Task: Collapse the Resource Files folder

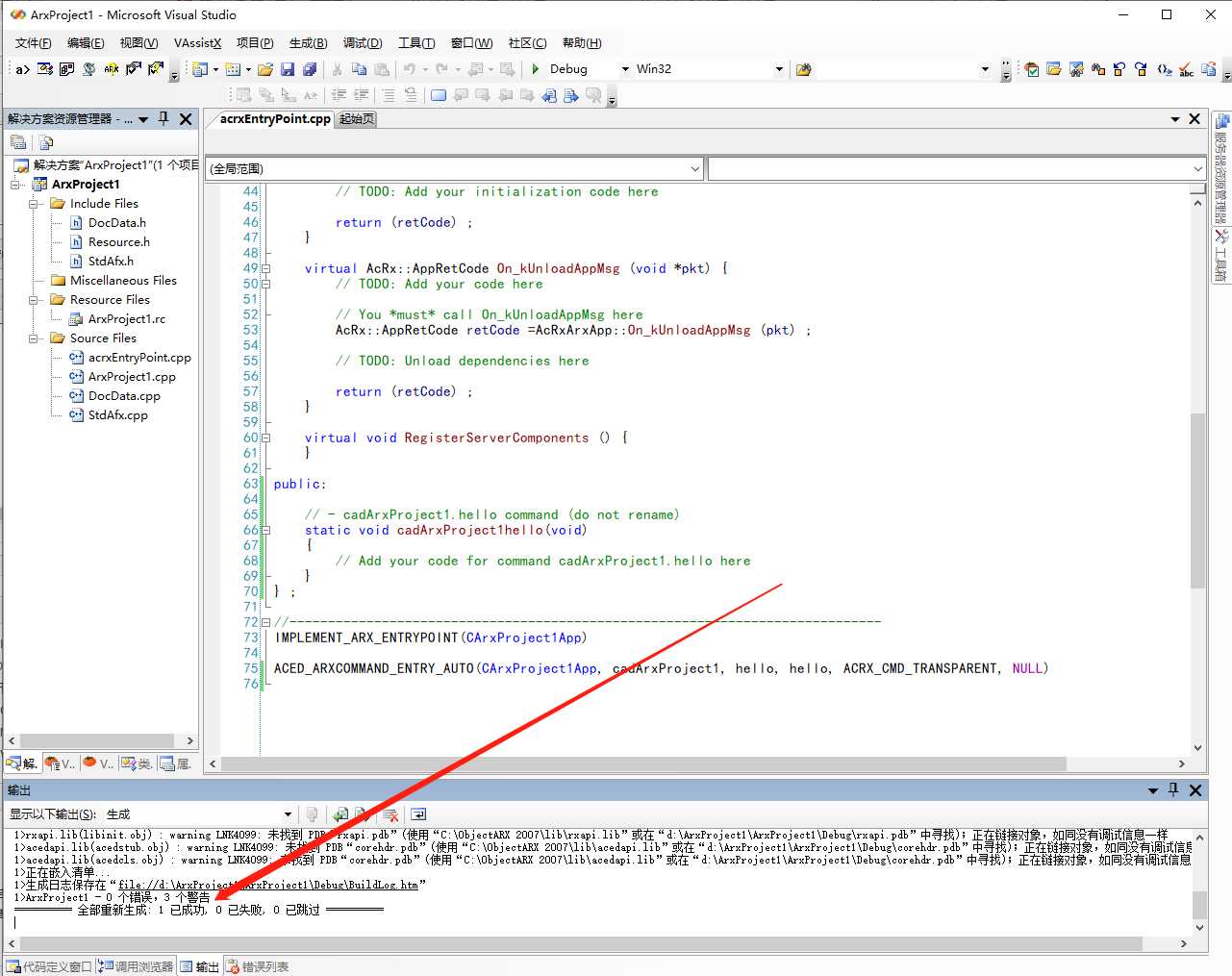Action: point(34,300)
